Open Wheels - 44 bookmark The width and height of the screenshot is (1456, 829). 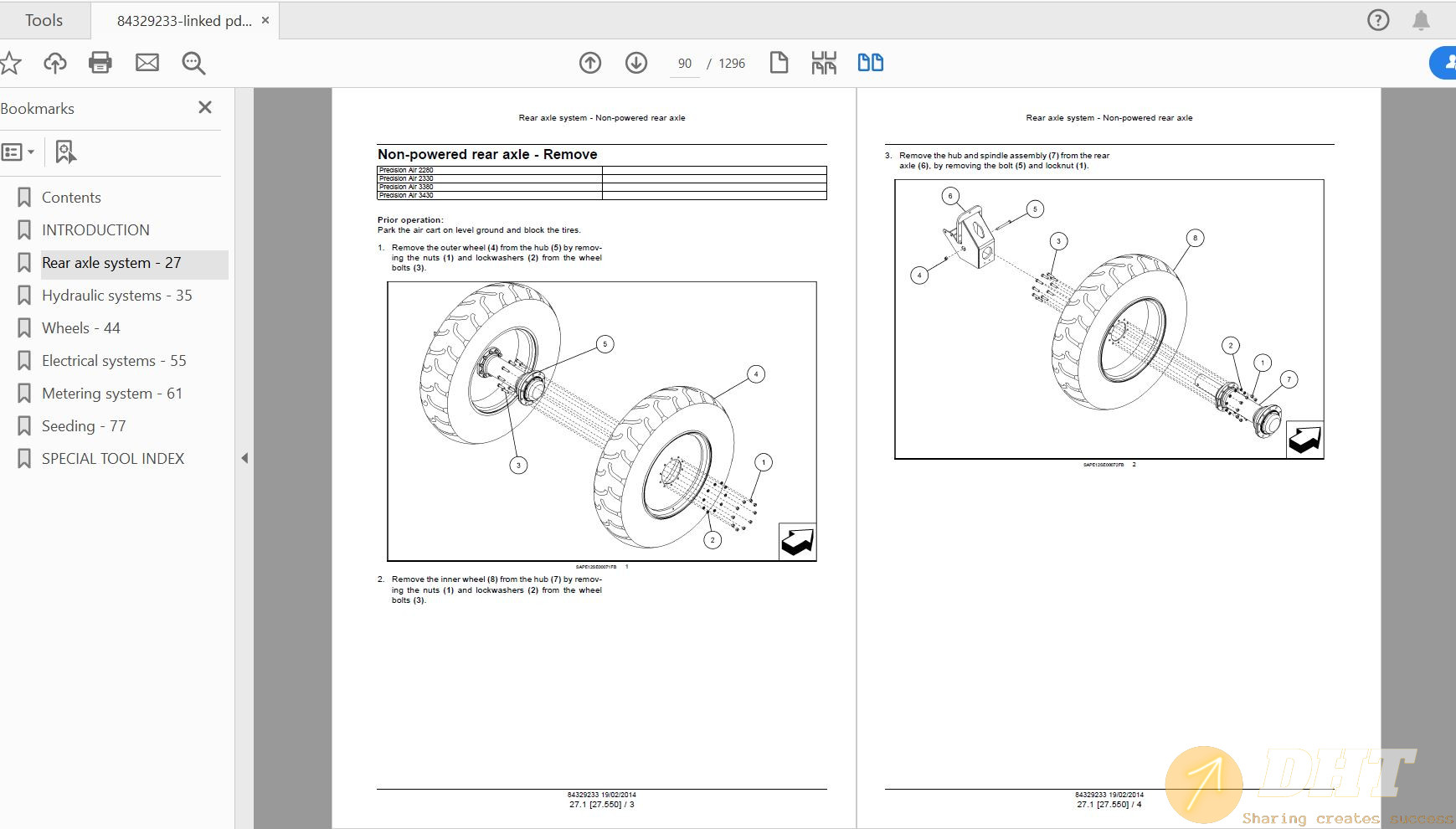click(x=81, y=328)
